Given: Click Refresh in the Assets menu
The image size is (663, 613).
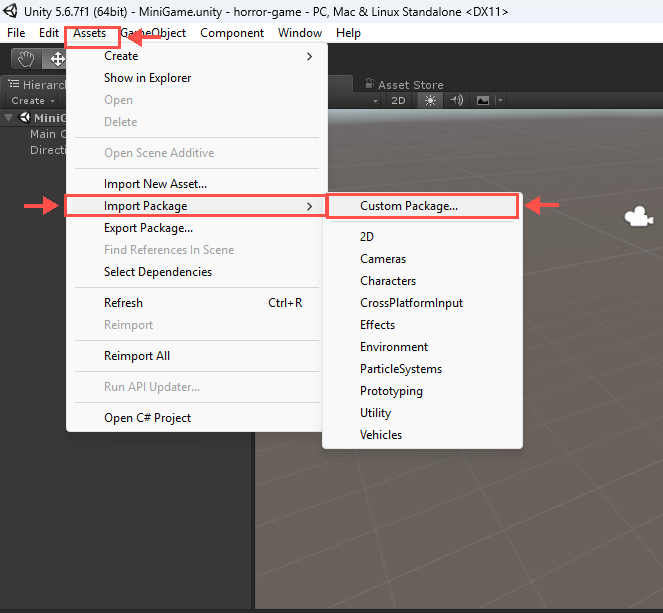Looking at the screenshot, I should [x=197, y=303].
